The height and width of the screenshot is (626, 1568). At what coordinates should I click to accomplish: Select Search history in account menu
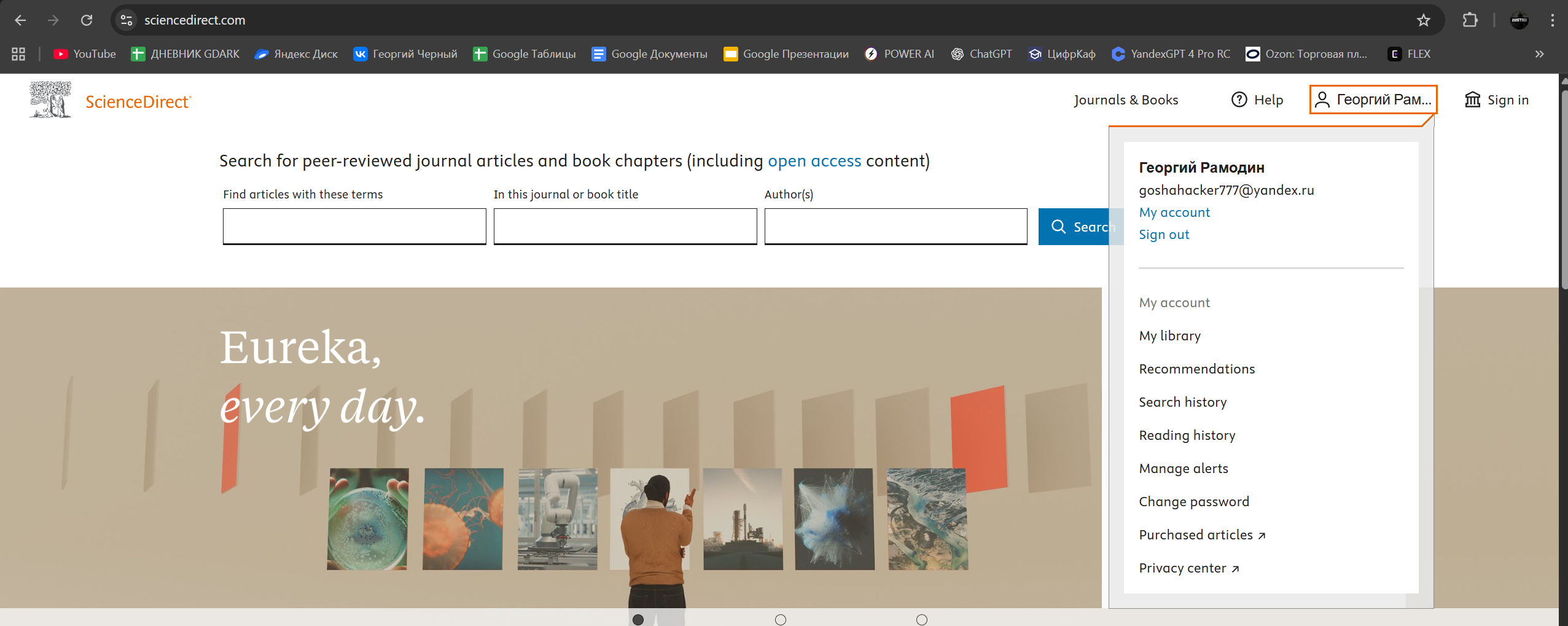(1182, 402)
